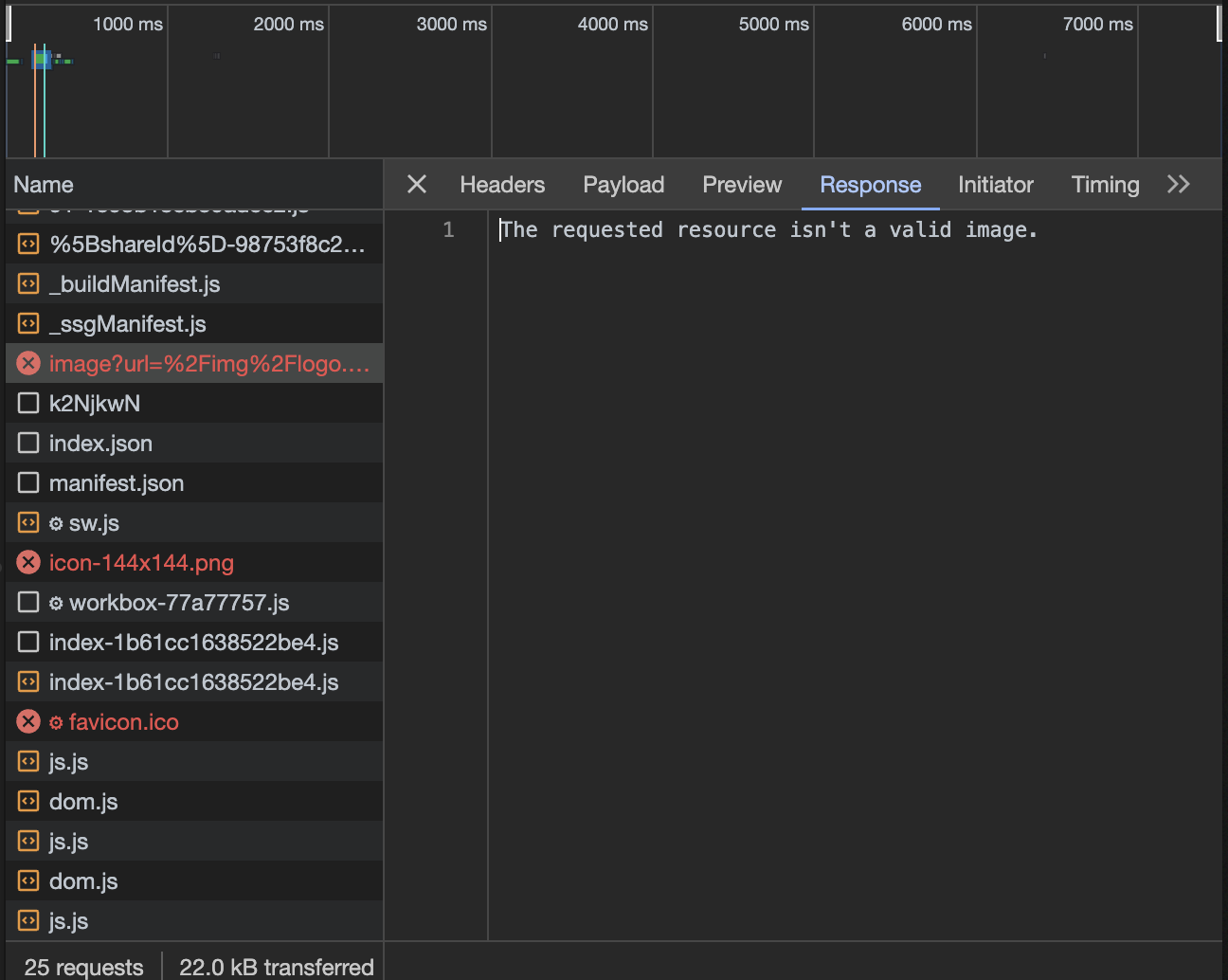Switch to the Headers tab

pos(502,184)
